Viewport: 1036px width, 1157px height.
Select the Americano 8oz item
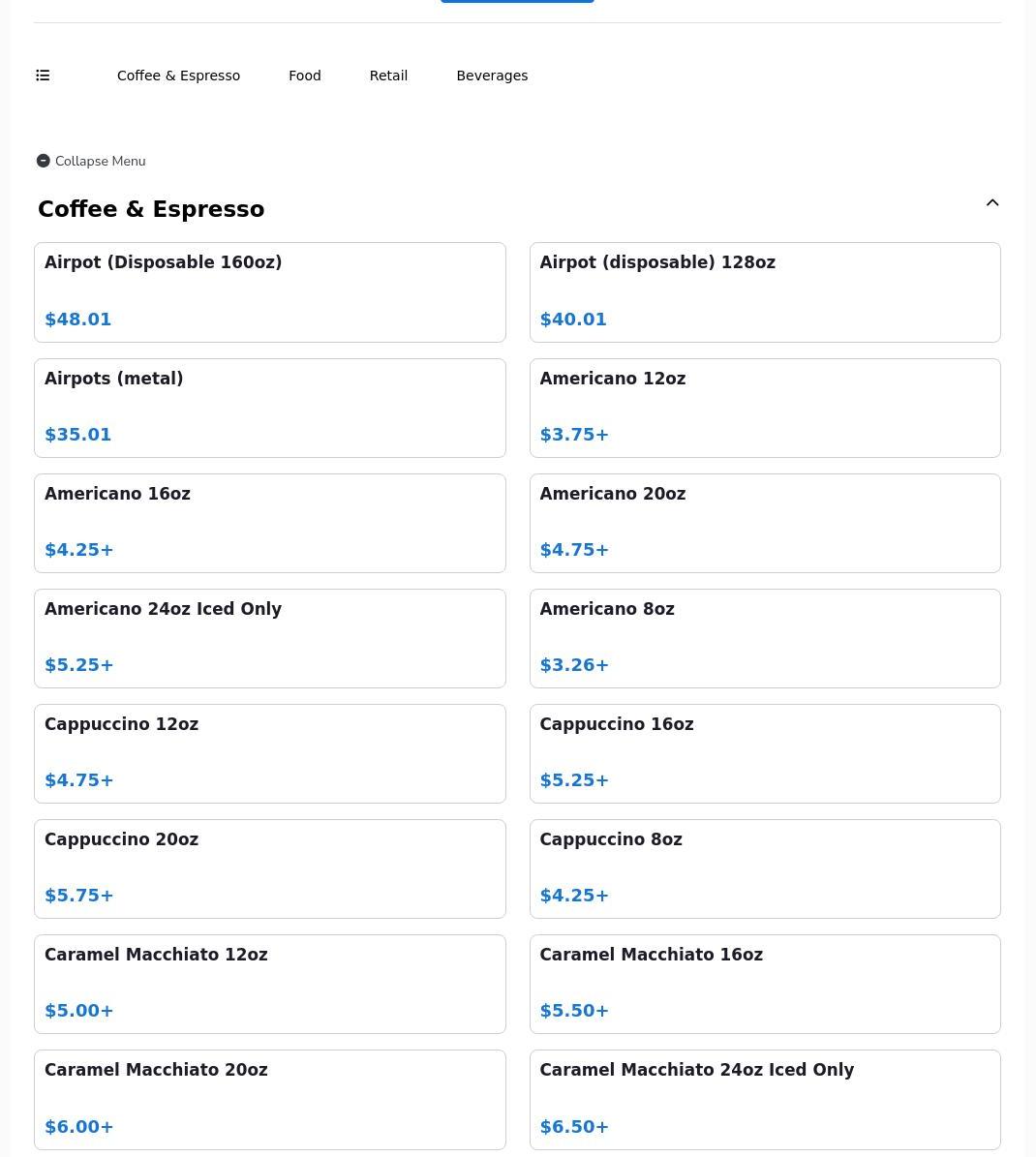pos(765,638)
